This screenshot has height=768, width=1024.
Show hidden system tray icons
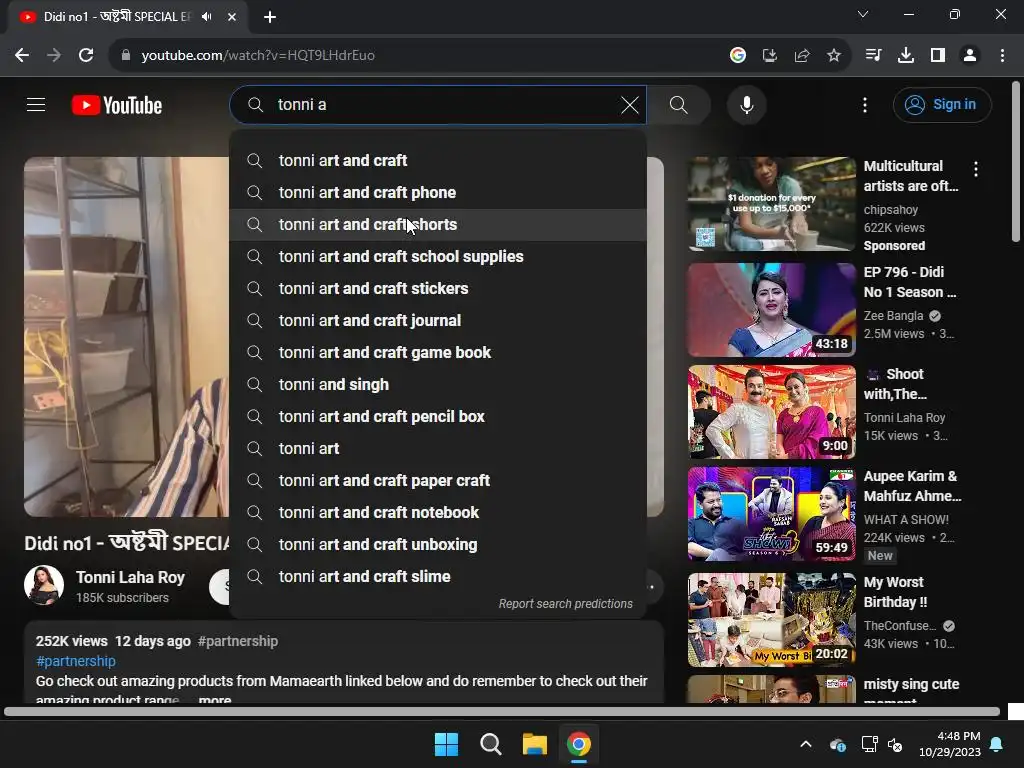click(x=806, y=744)
